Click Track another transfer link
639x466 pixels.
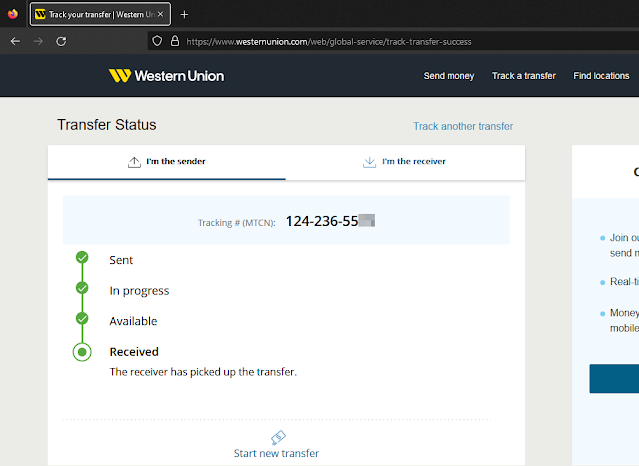[463, 126]
